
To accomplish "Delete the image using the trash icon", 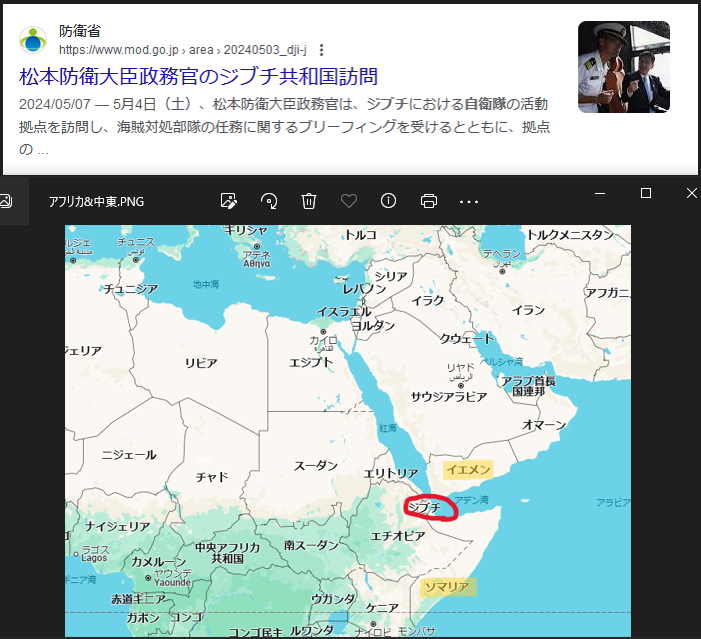I will tap(309, 201).
